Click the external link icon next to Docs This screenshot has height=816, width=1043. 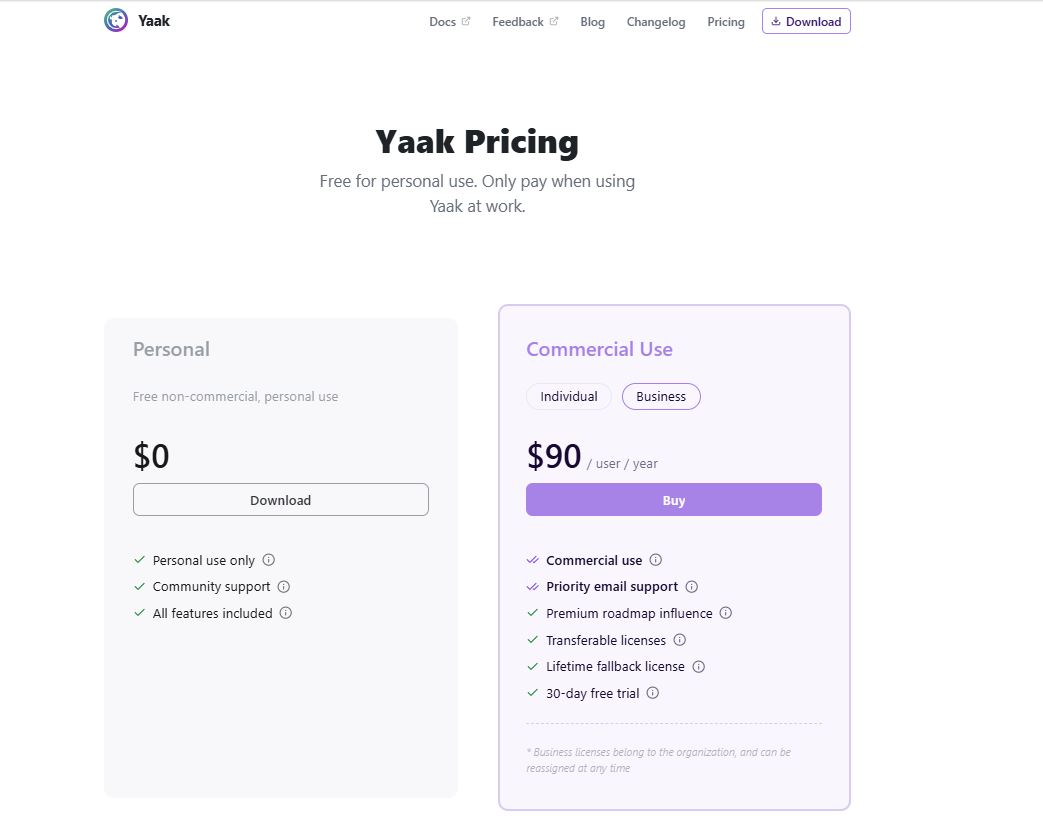pyautogui.click(x=466, y=20)
